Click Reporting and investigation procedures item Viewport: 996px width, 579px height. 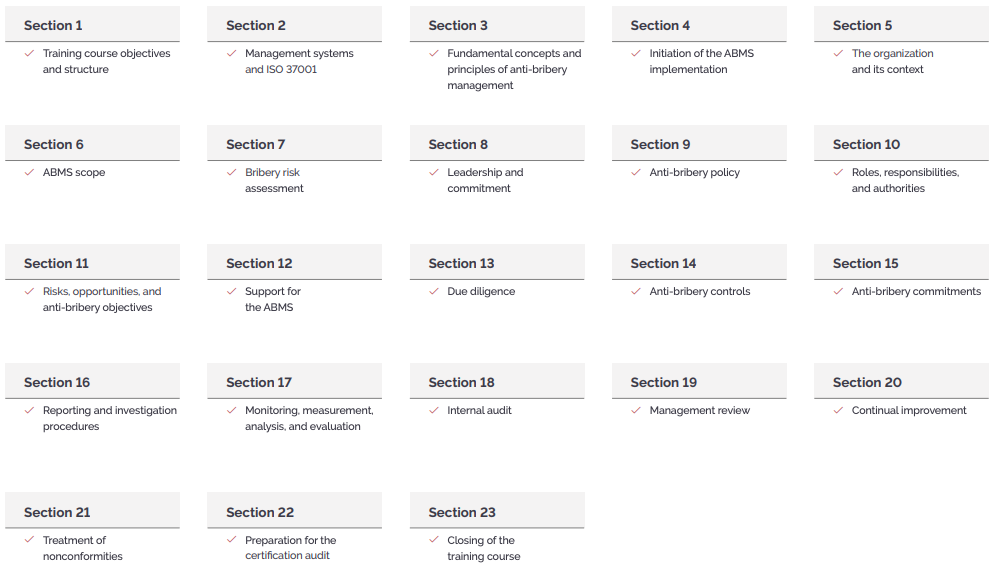110,418
